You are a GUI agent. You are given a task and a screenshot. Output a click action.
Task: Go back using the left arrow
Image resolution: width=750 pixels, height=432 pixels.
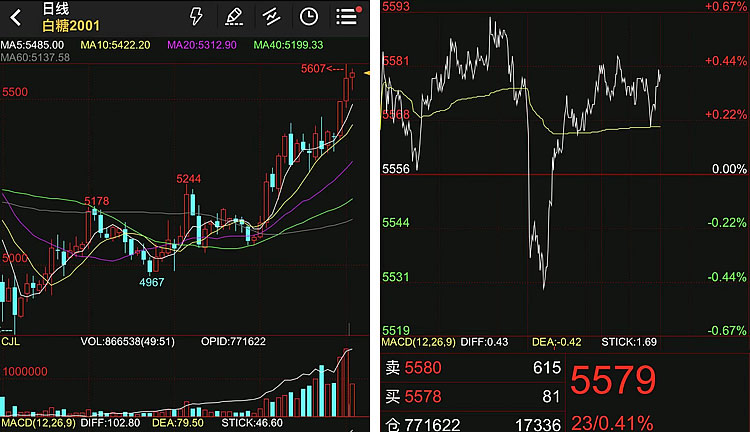16,17
